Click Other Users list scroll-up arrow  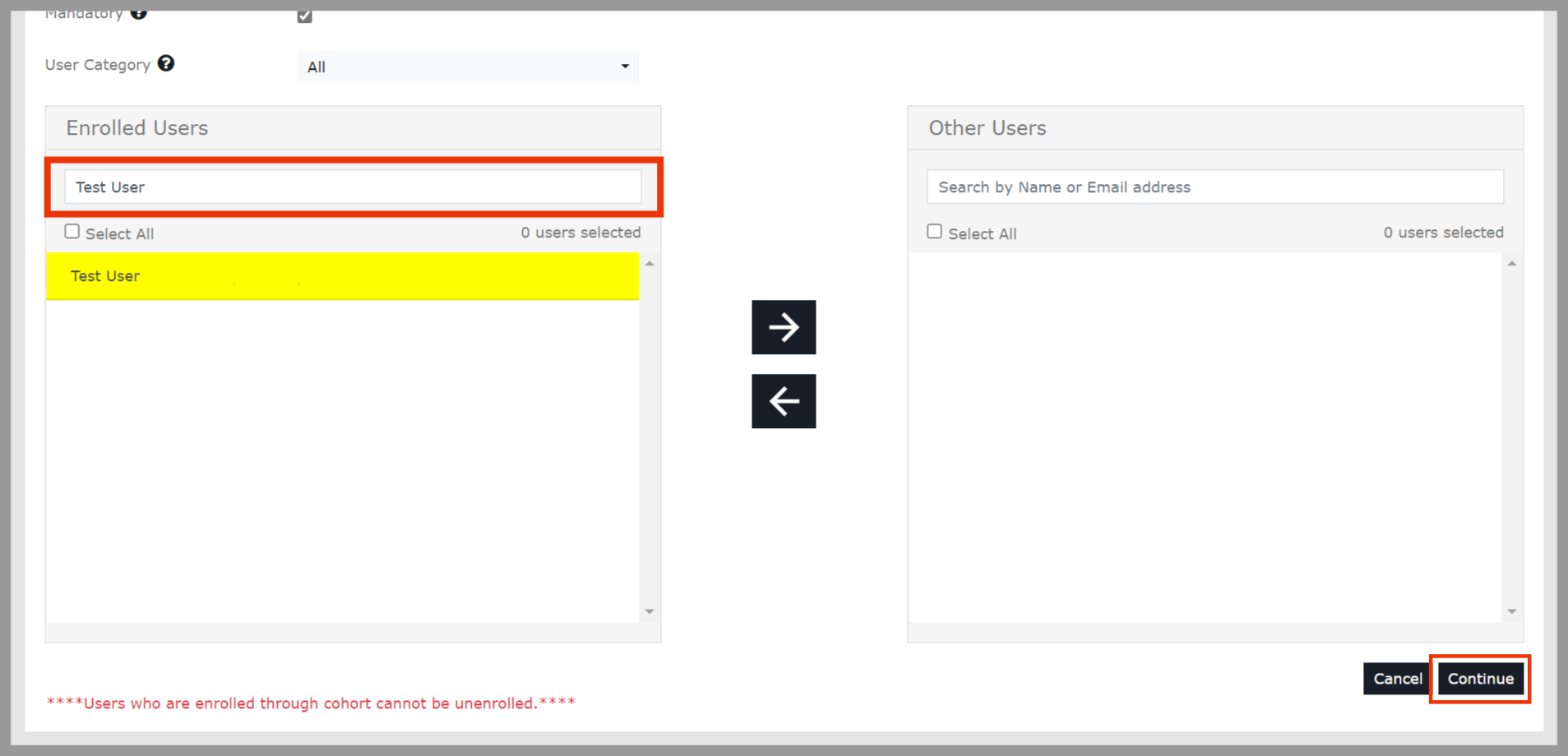(1511, 264)
